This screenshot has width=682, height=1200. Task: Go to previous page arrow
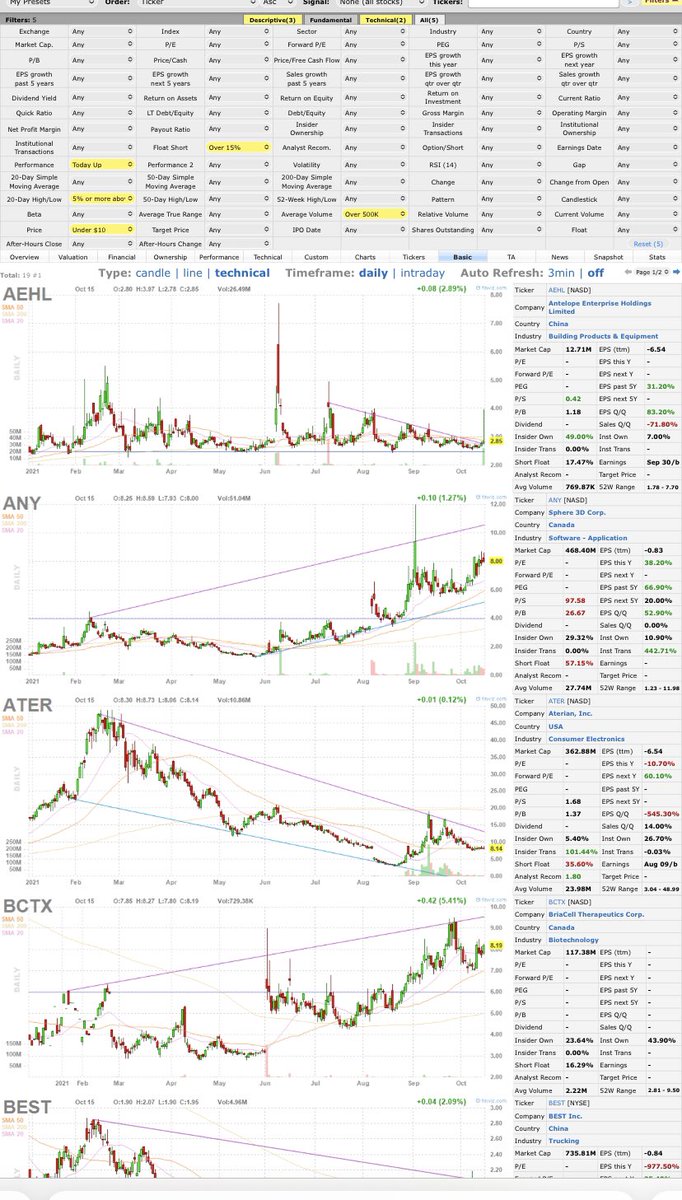pyautogui.click(x=629, y=273)
